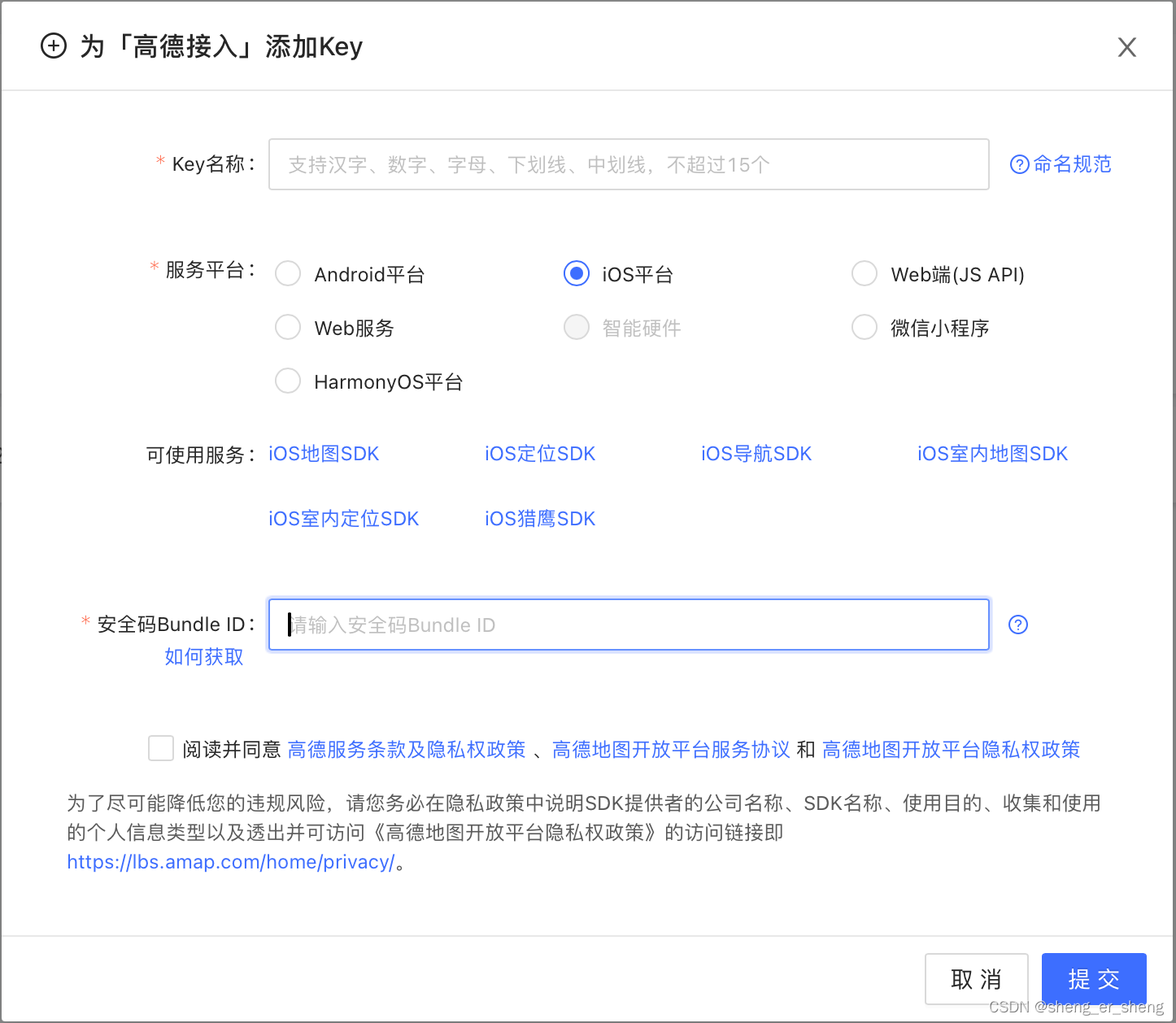Select the 微信小程序 radio button
The width and height of the screenshot is (1176, 1023).
pos(865,328)
